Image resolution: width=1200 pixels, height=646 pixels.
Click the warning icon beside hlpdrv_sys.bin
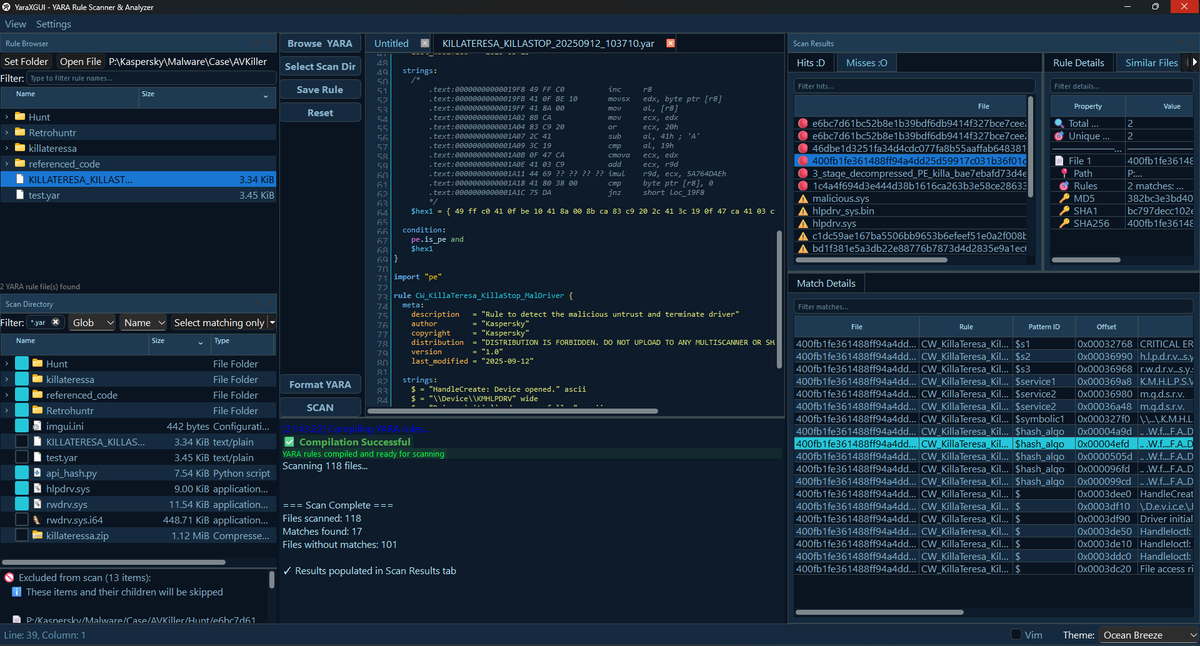(803, 211)
